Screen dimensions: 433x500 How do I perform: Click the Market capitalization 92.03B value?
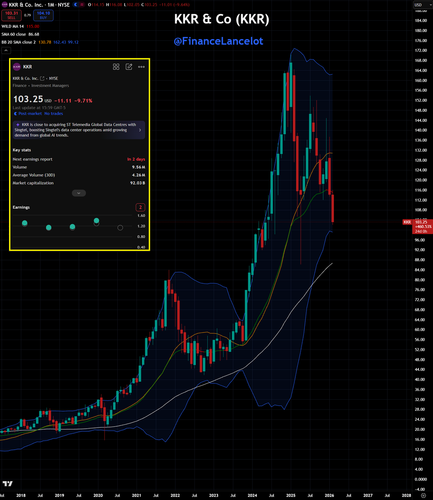(x=138, y=183)
